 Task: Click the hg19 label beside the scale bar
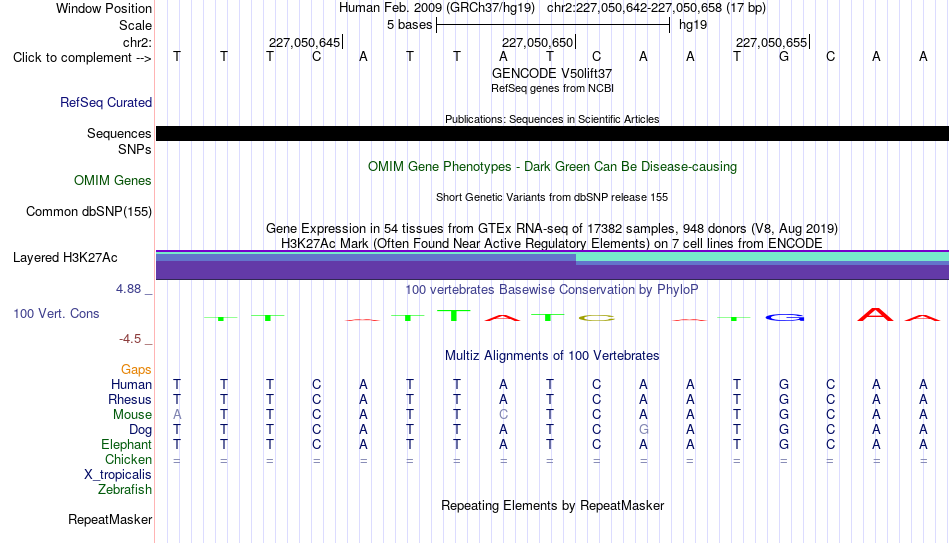click(x=693, y=25)
